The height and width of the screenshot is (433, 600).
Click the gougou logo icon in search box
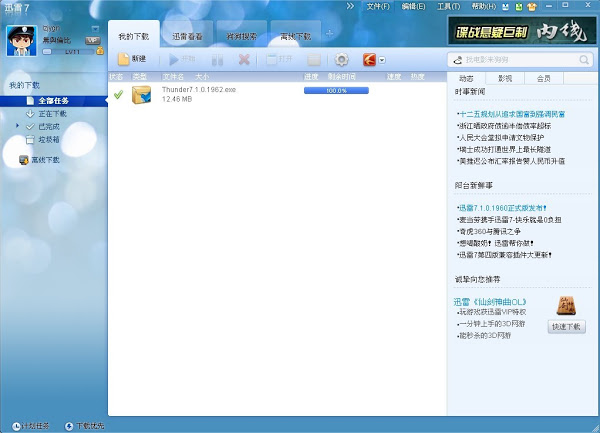pos(458,60)
